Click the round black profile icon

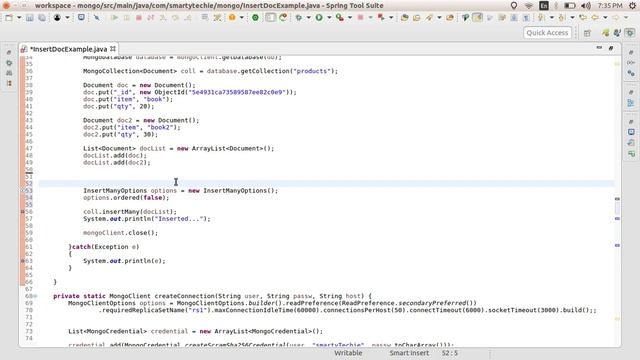click(x=57, y=18)
